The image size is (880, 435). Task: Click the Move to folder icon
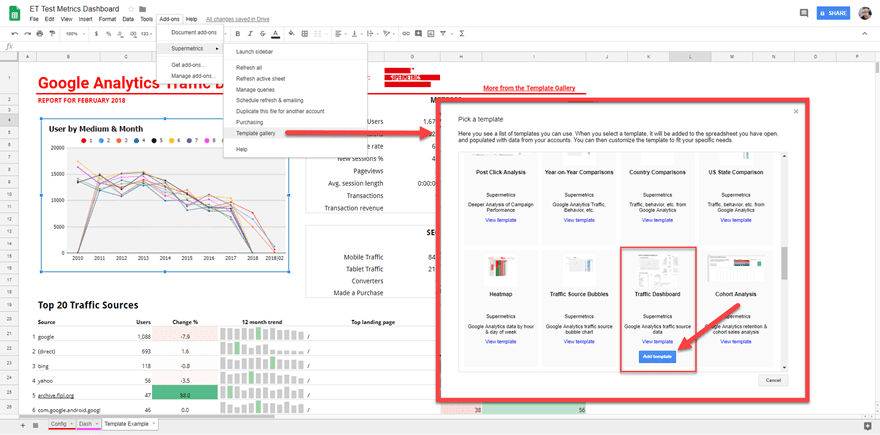tap(143, 9)
